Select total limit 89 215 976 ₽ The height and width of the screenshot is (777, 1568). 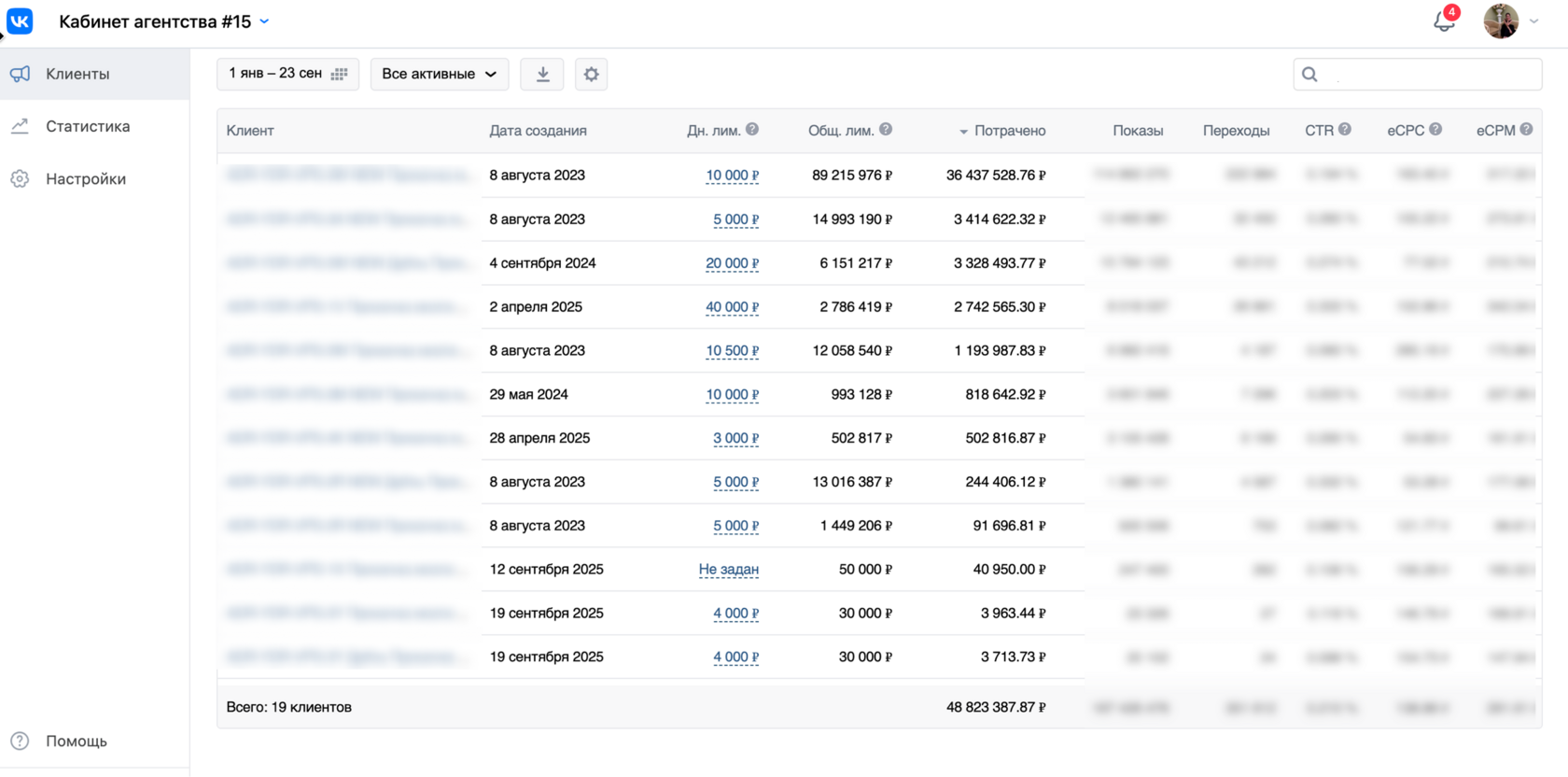click(x=852, y=176)
